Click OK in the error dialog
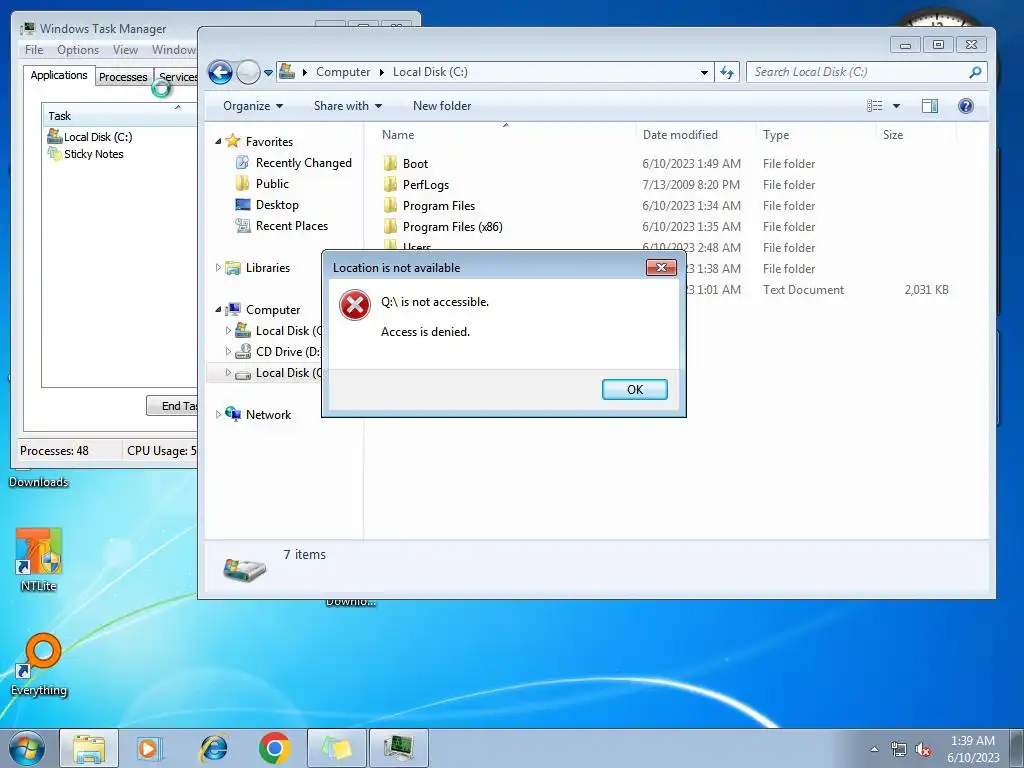The image size is (1024, 768). 634,389
